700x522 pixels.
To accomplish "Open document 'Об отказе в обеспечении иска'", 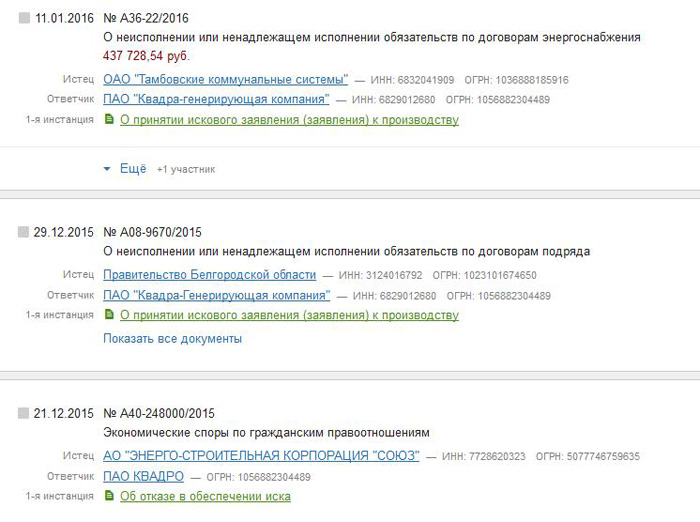I will (205, 496).
